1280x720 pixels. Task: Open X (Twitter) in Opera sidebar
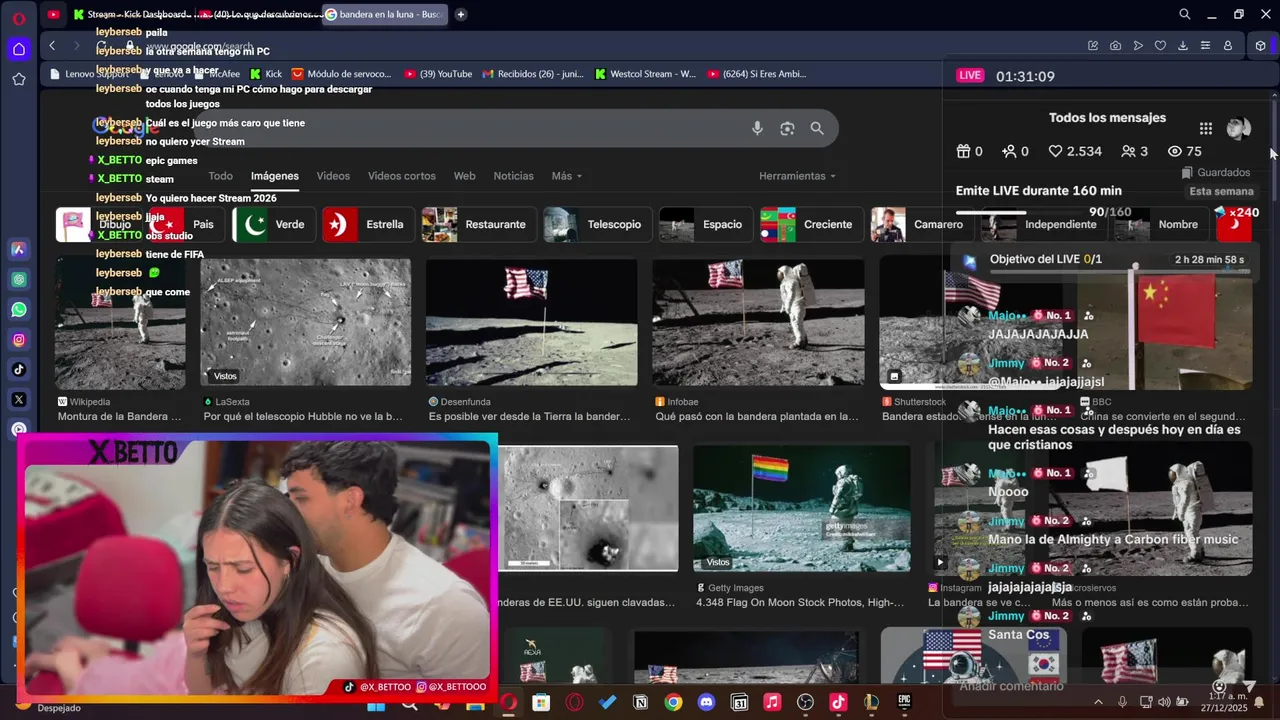pos(19,400)
